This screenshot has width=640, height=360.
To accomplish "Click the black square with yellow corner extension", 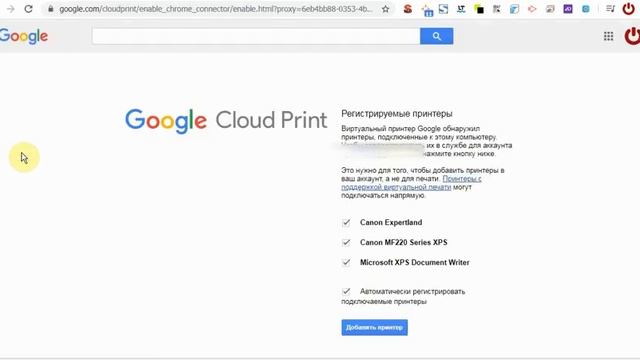I will tap(479, 9).
